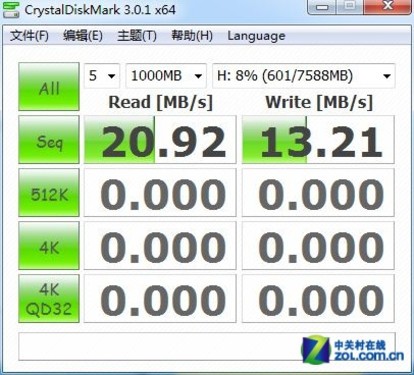Start the Seq benchmark test

[49, 139]
